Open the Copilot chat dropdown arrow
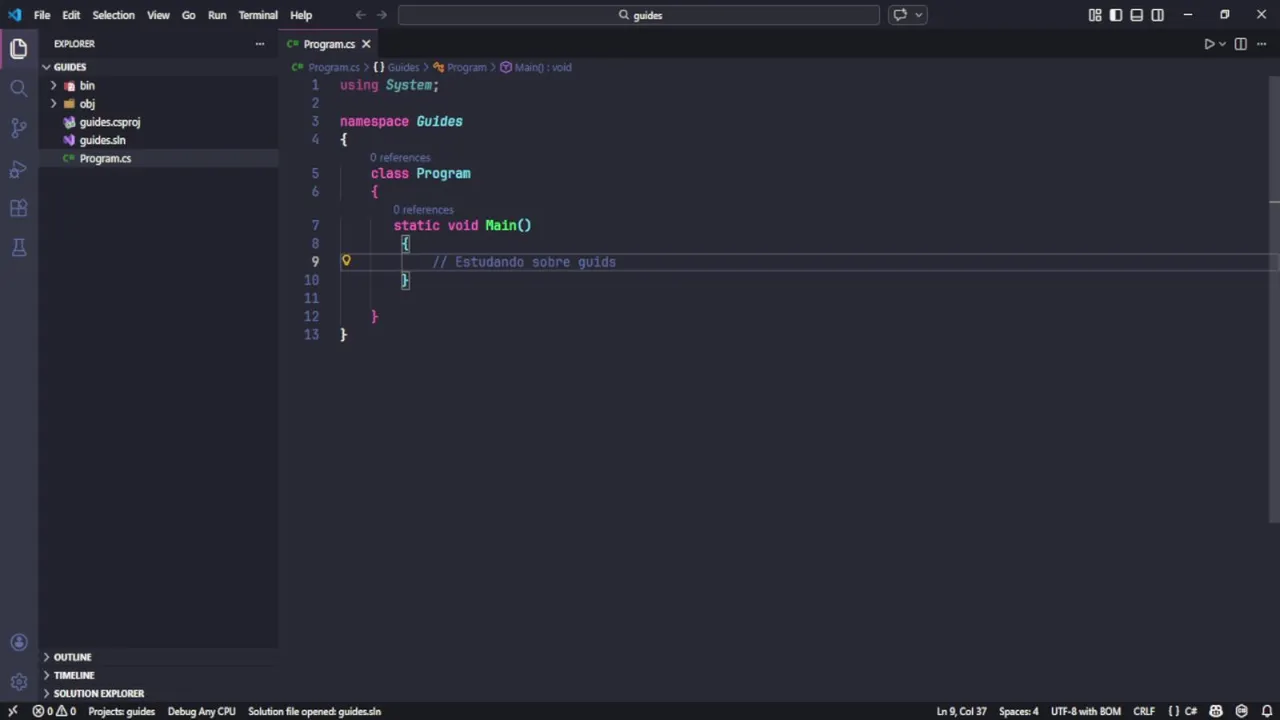This screenshot has height=720, width=1280. point(918,15)
